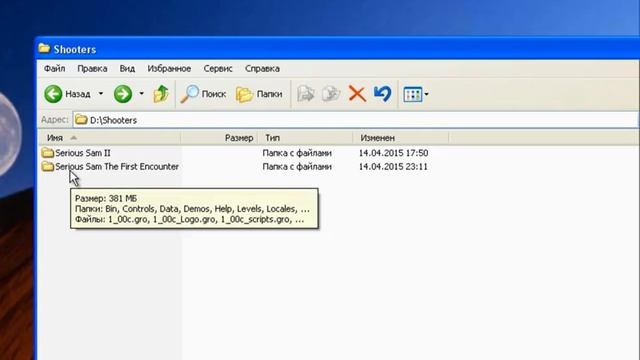Viewport: 640px width, 360px height.
Task: Click the green Back arrow icon
Action: click(53, 94)
